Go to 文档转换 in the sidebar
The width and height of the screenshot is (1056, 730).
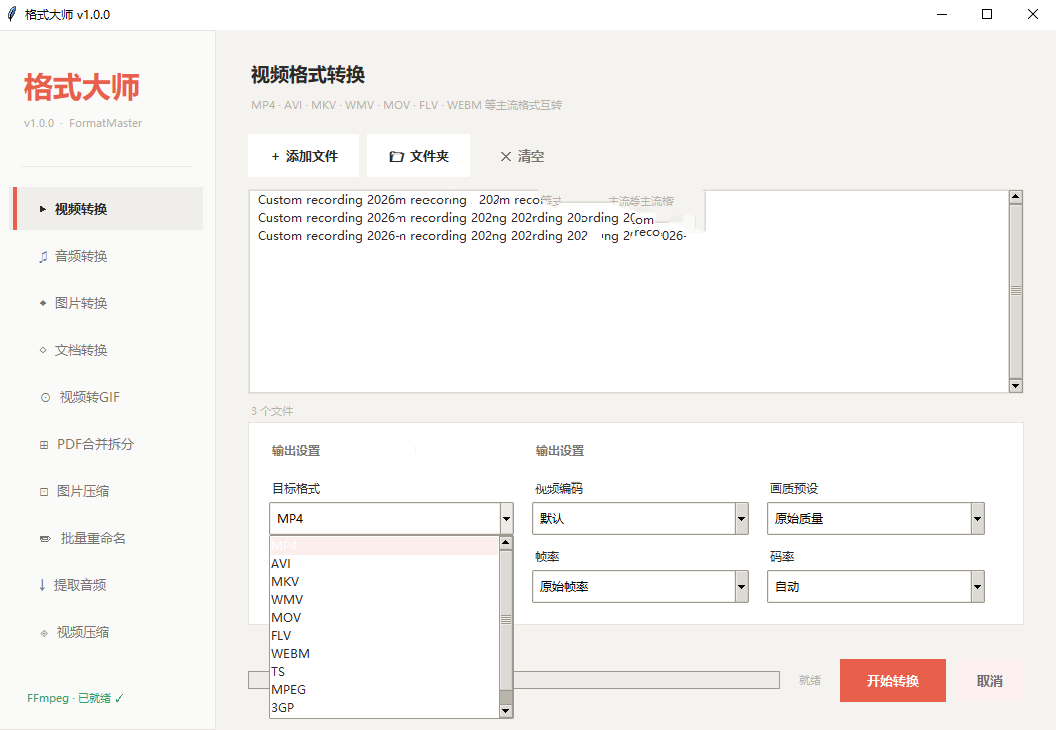108,350
